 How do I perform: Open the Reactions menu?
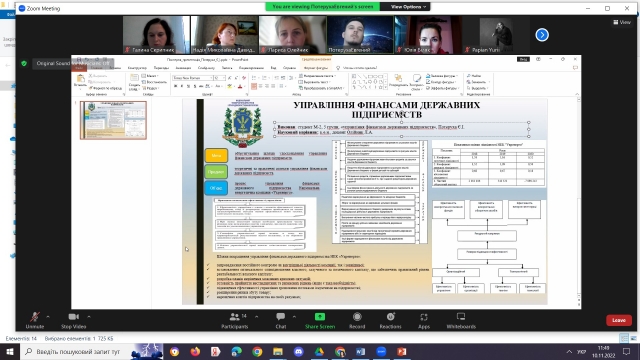(x=390, y=320)
